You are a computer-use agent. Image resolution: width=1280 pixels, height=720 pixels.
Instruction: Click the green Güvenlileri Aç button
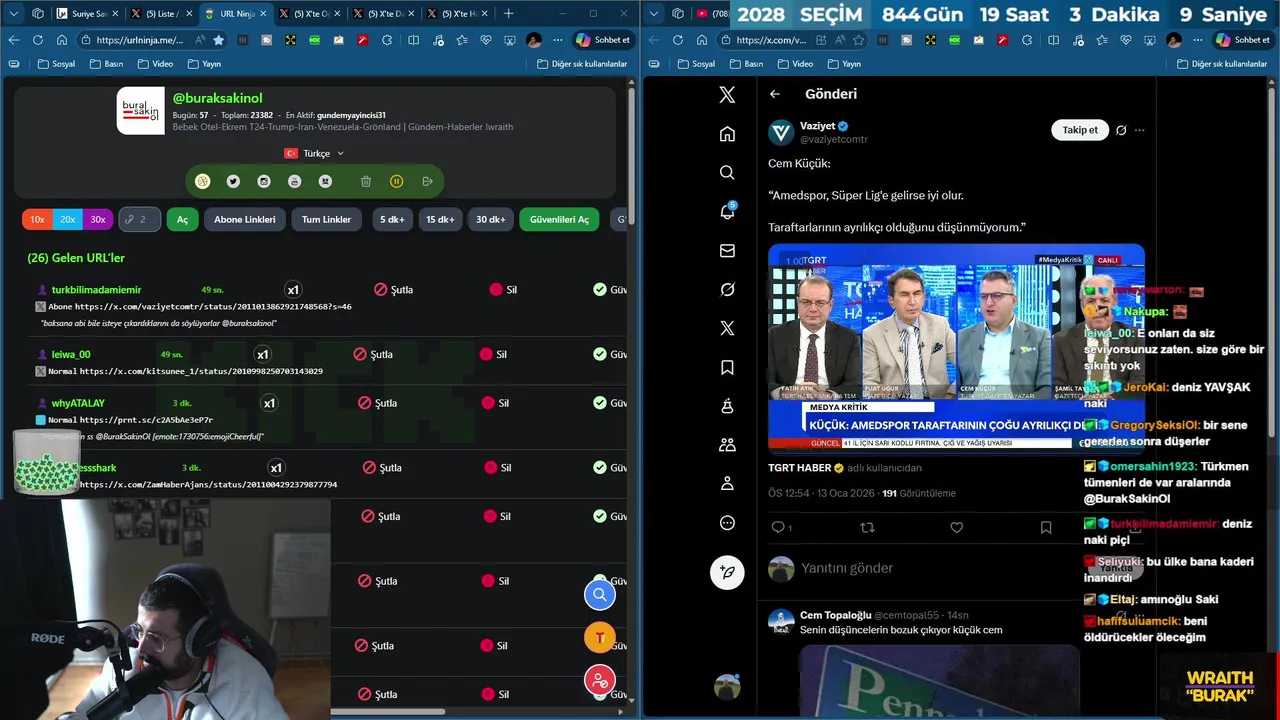[559, 219]
